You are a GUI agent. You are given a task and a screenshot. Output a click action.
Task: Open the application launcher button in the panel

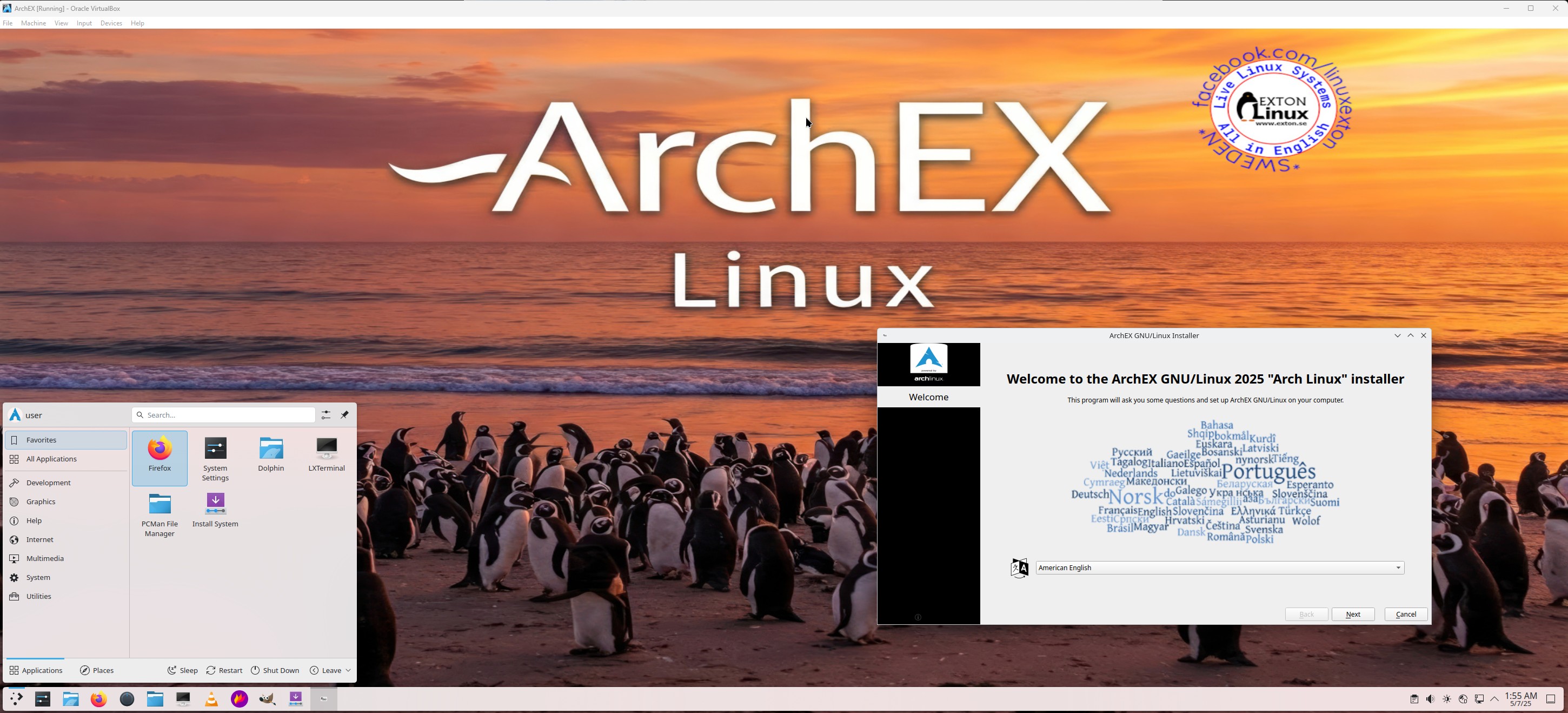tap(16, 699)
